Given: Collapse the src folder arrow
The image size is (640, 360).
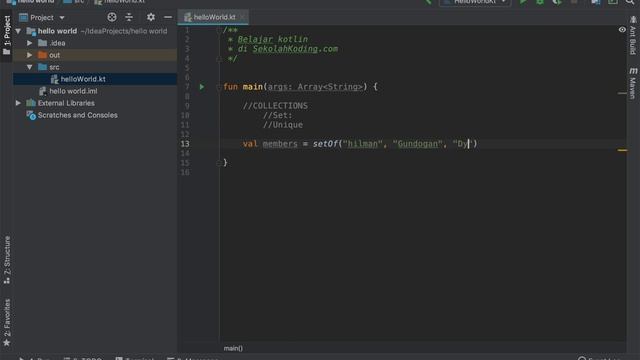Looking at the screenshot, I should [30, 67].
